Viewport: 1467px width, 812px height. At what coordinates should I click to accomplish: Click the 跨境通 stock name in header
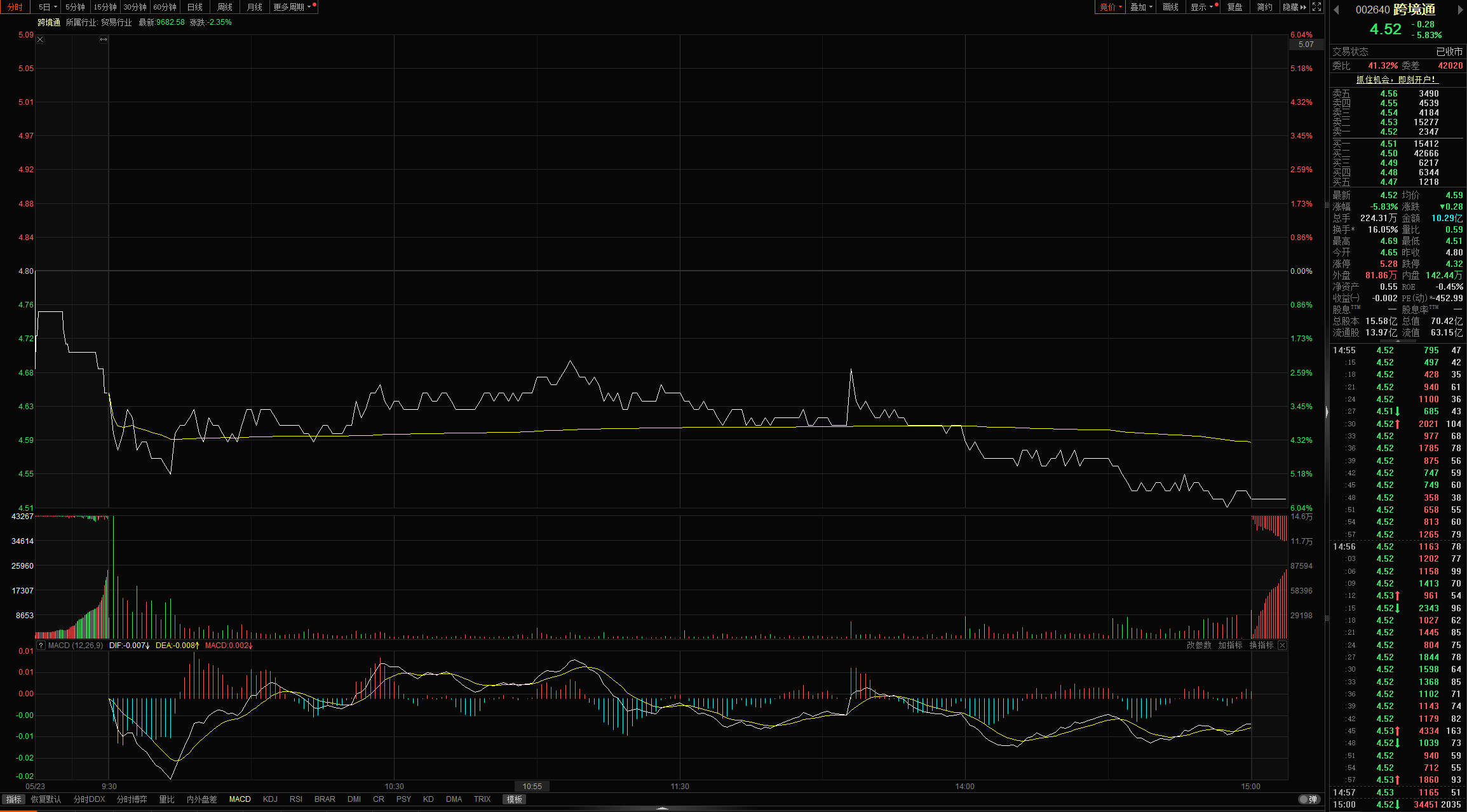(49, 22)
